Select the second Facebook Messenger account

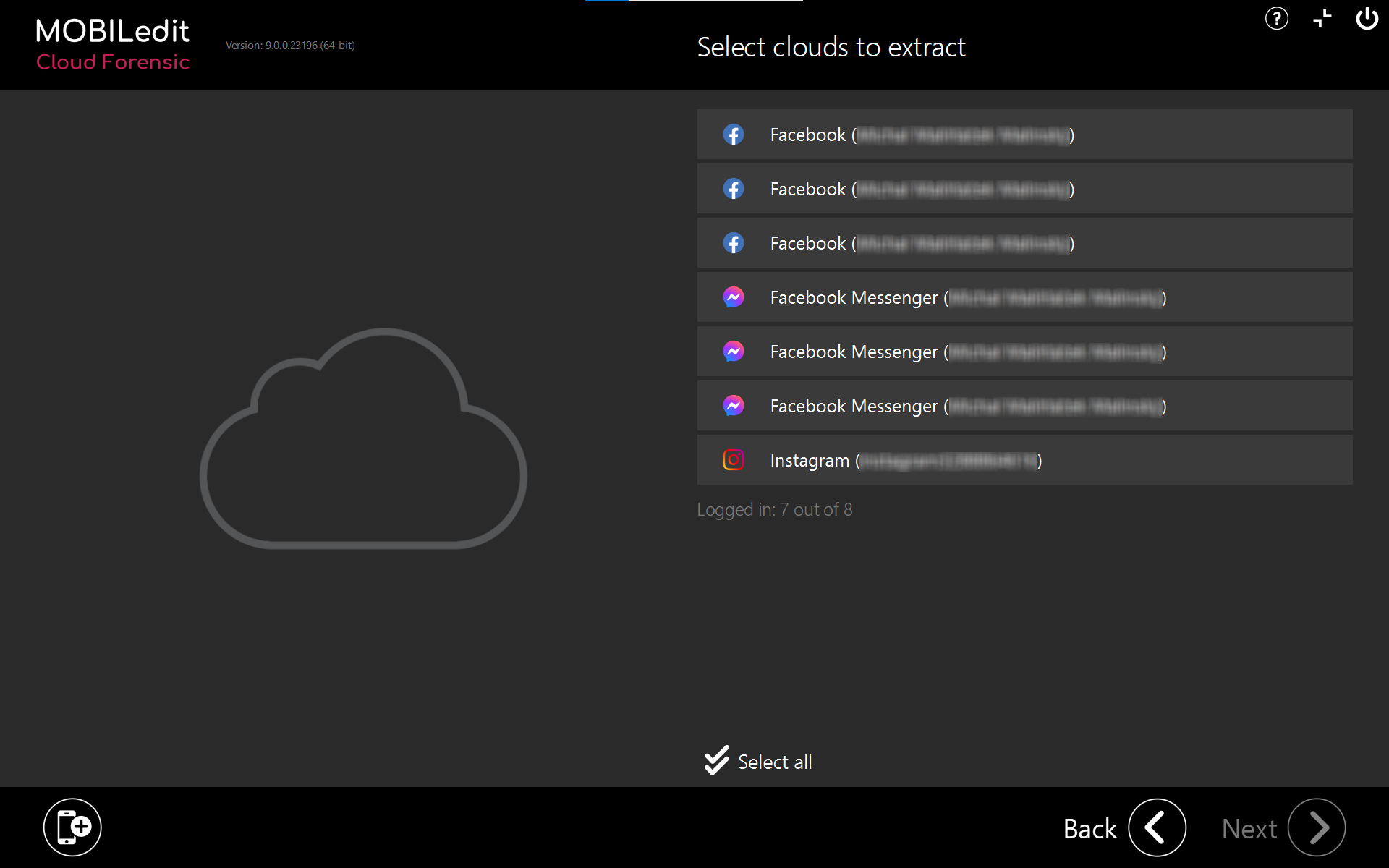click(1024, 352)
